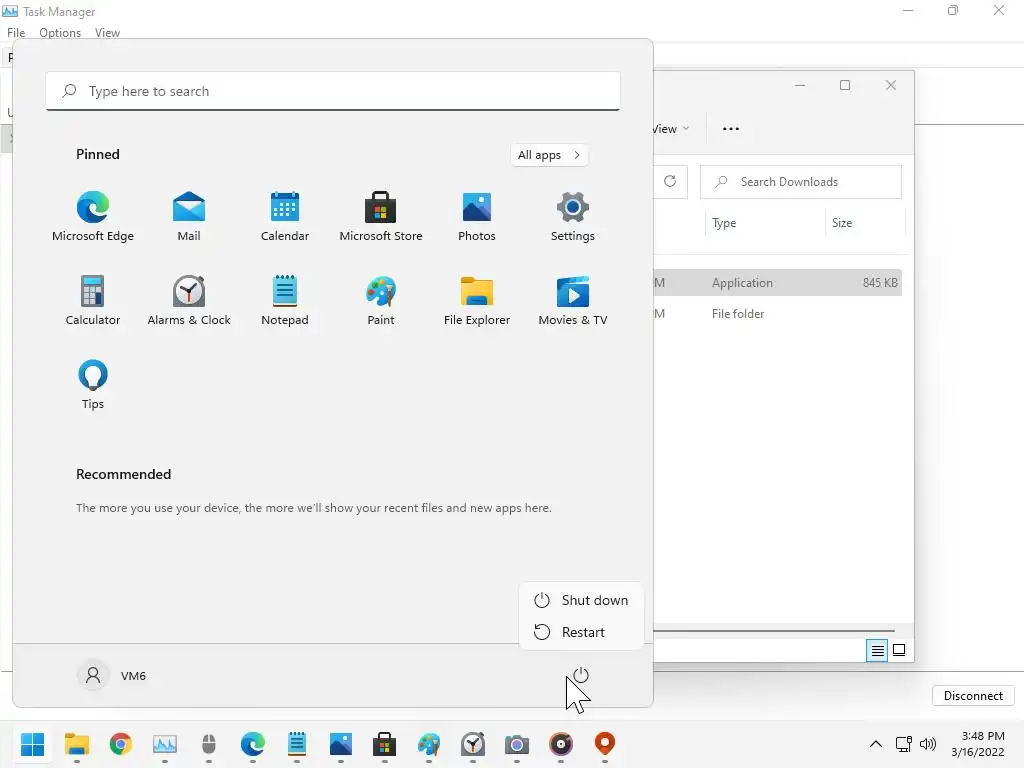Open File Explorer from the taskbar
Screen dimensions: 1024x768
77,744
